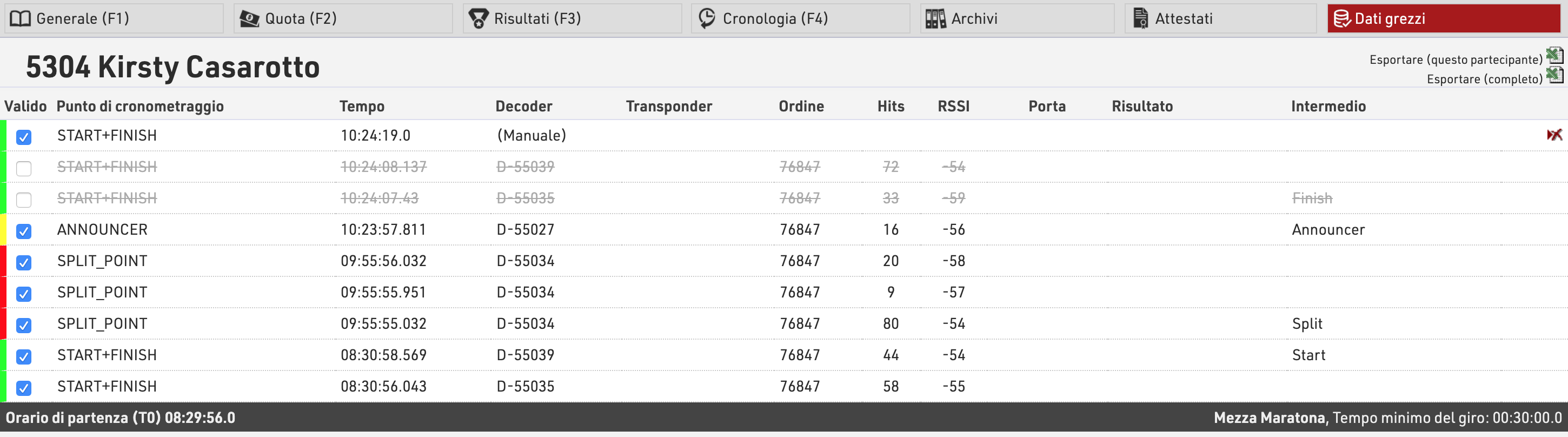Click the Transponder column header

point(669,107)
